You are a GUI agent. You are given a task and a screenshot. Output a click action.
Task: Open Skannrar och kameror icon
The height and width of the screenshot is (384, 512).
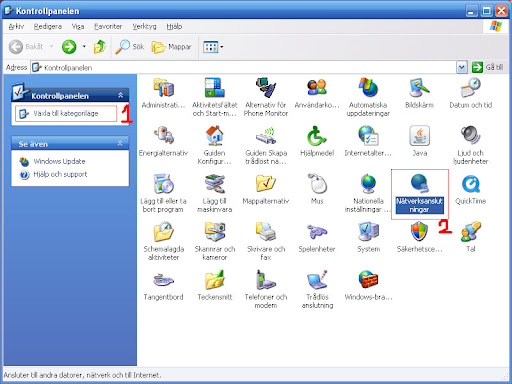pyautogui.click(x=215, y=241)
